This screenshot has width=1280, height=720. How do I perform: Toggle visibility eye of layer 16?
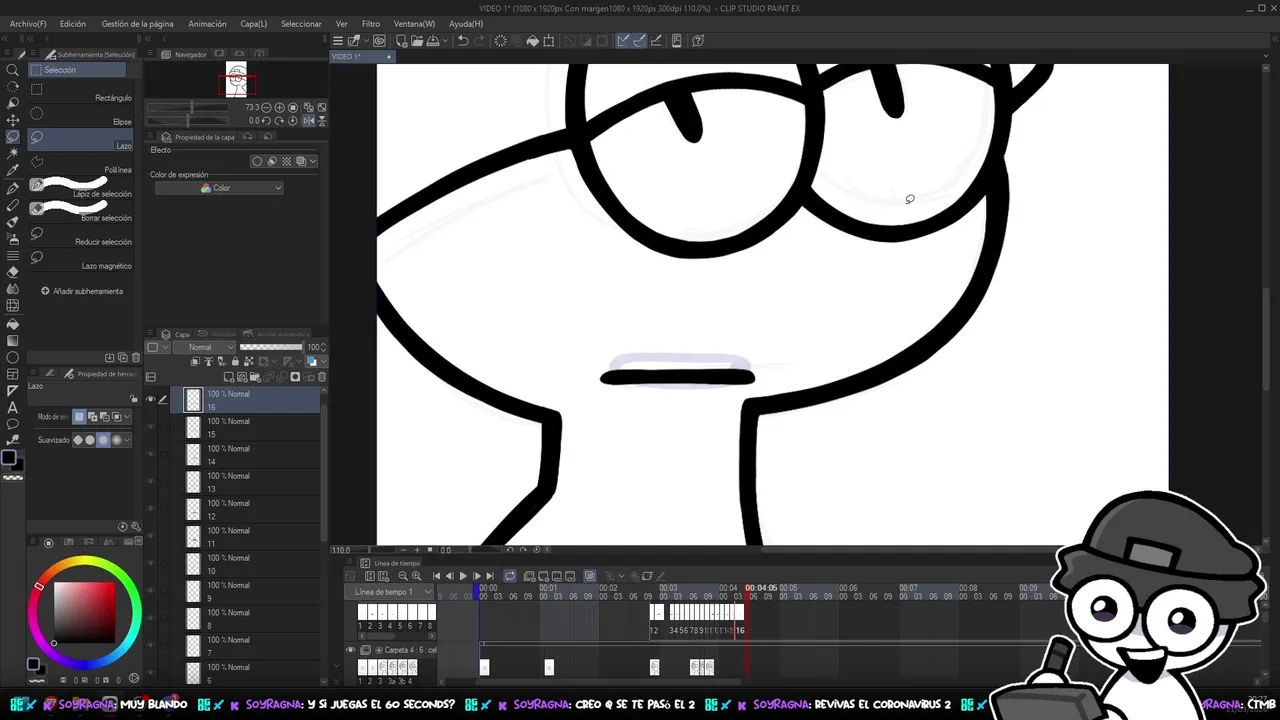150,399
